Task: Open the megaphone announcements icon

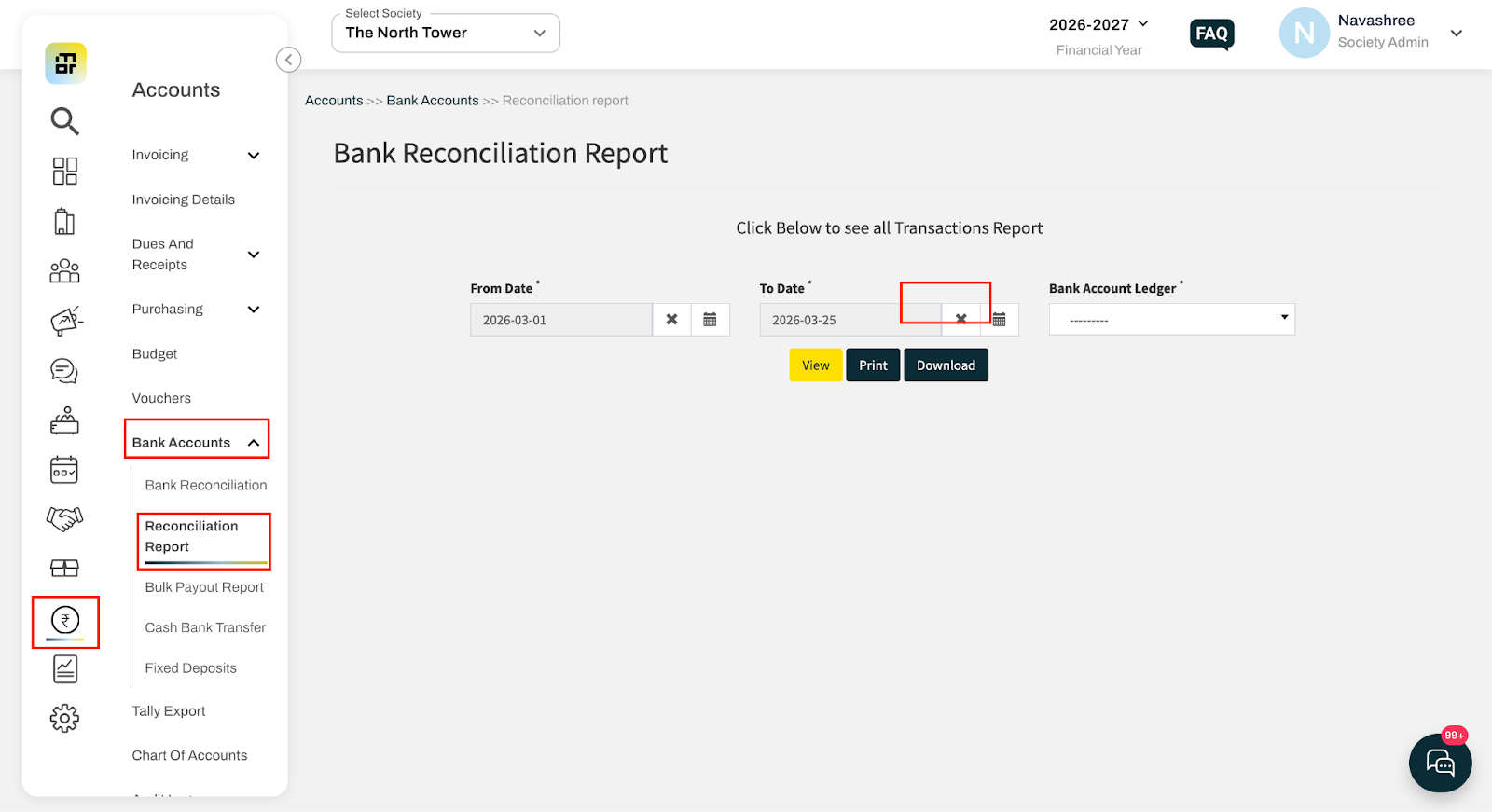Action: pyautogui.click(x=65, y=321)
